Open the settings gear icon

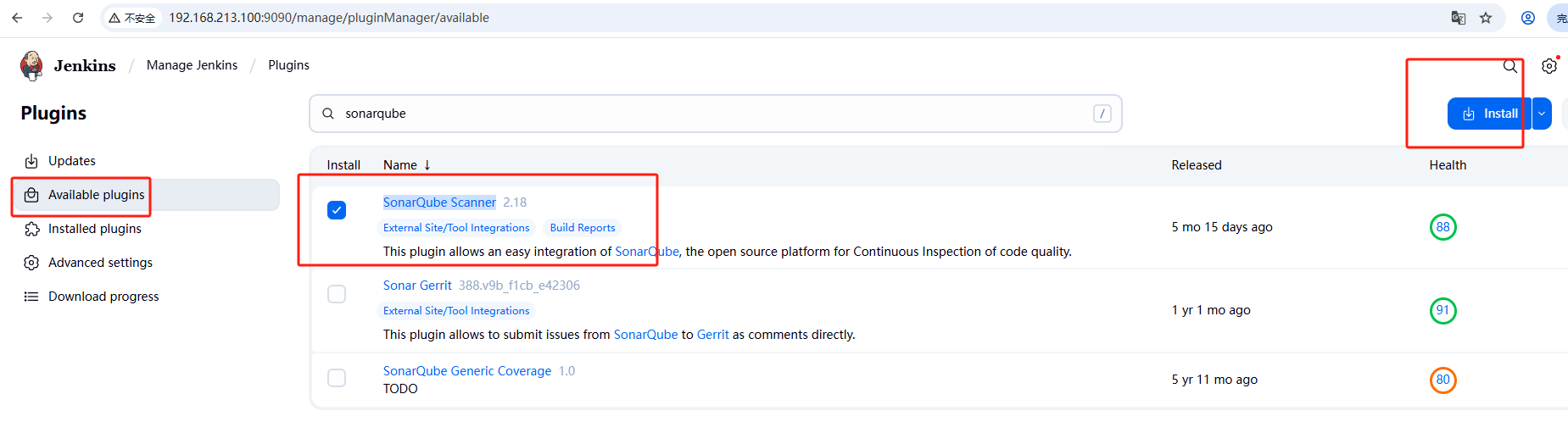(1549, 66)
